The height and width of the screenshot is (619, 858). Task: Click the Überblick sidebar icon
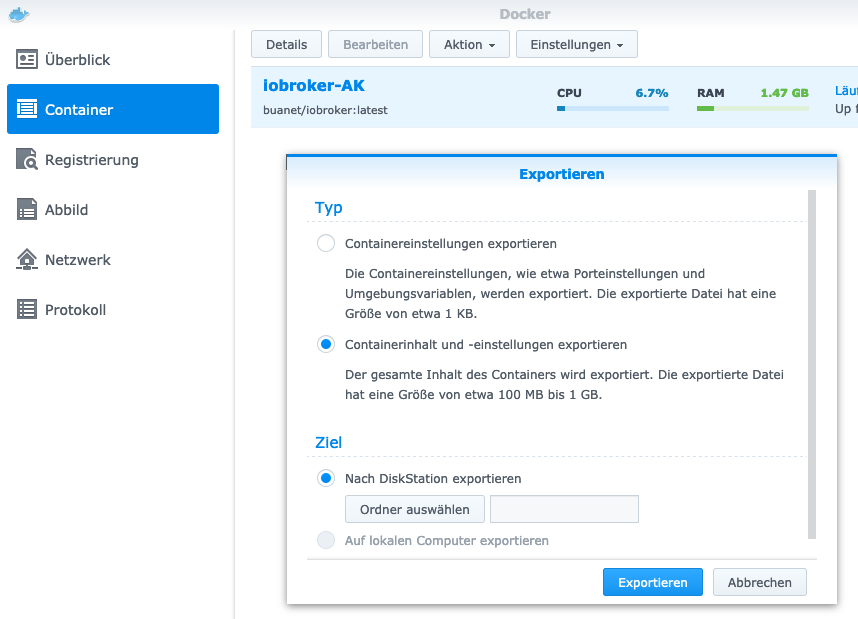pos(27,60)
